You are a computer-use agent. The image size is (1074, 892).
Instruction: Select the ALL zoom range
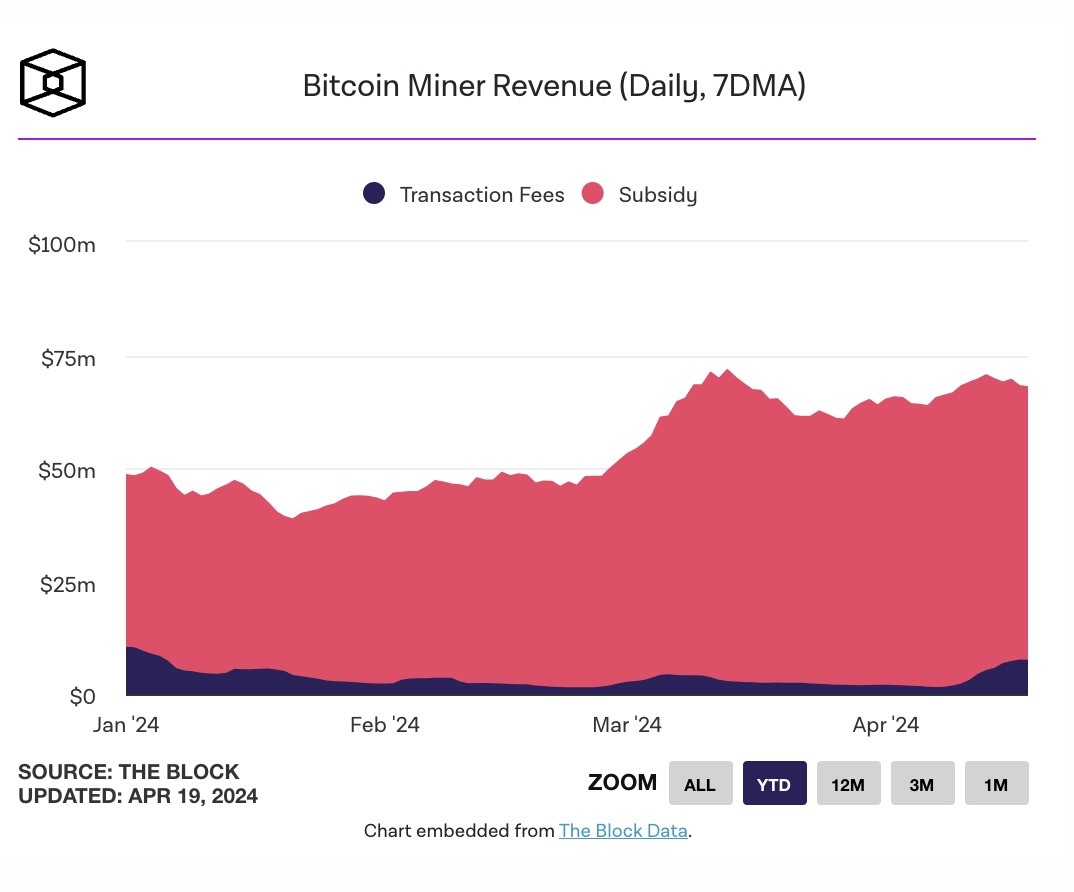(701, 783)
